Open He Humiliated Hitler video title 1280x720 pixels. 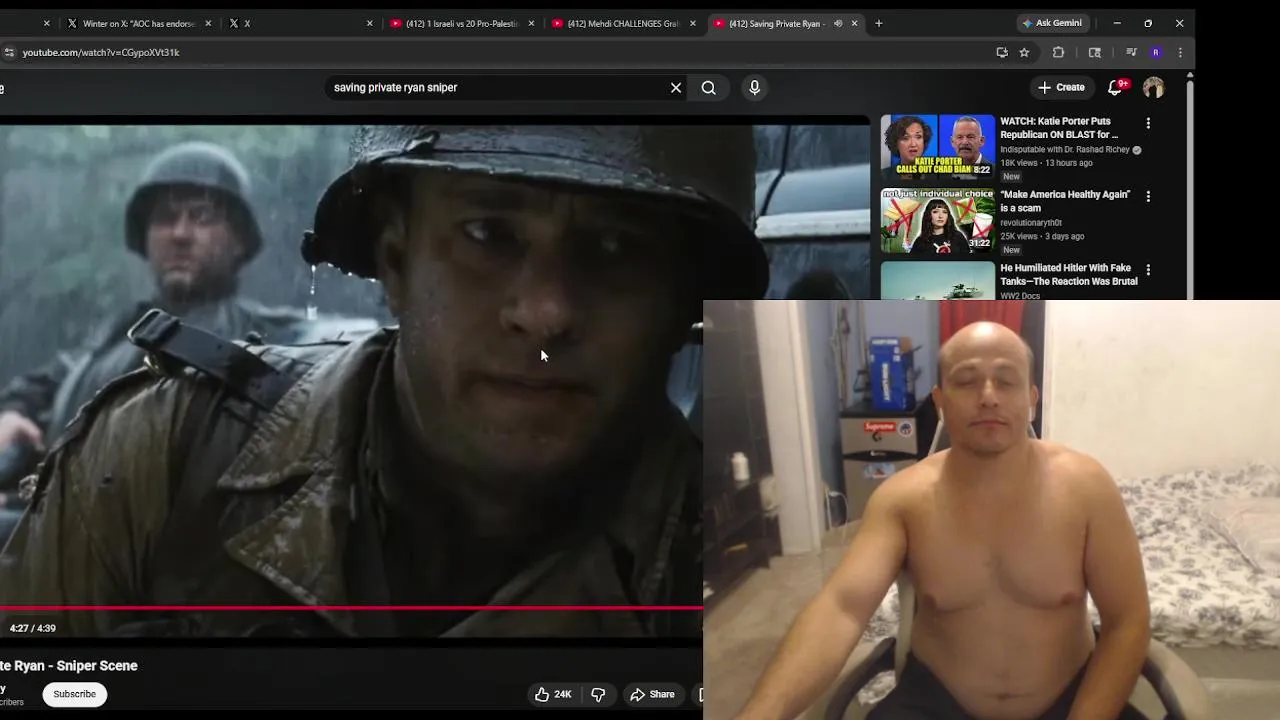pyautogui.click(x=1069, y=275)
